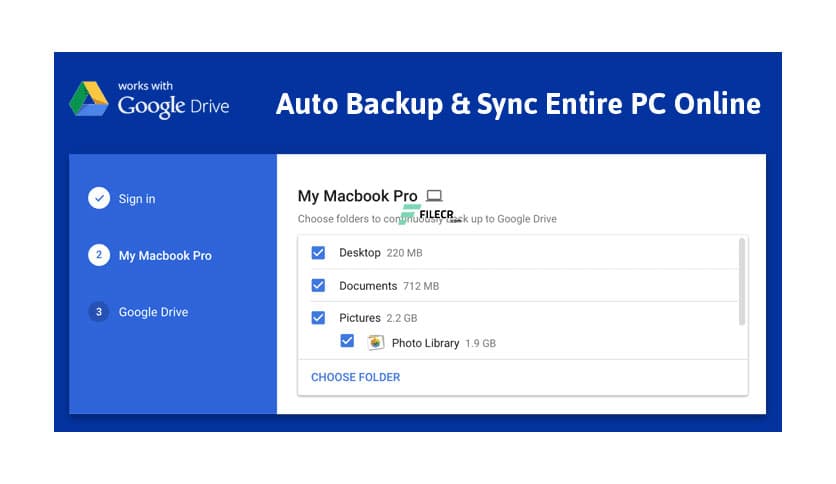Click the 220 MB size value

click(405, 253)
